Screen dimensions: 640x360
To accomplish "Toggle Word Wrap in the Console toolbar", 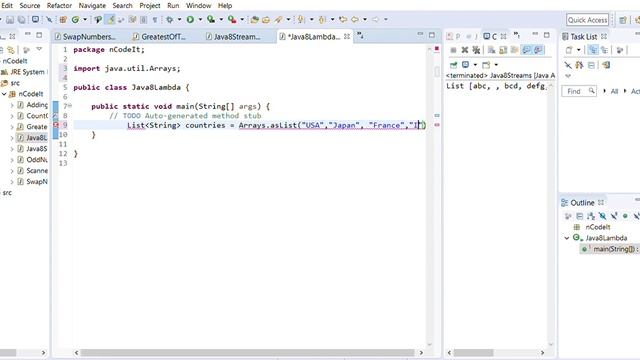I will (x=515, y=50).
